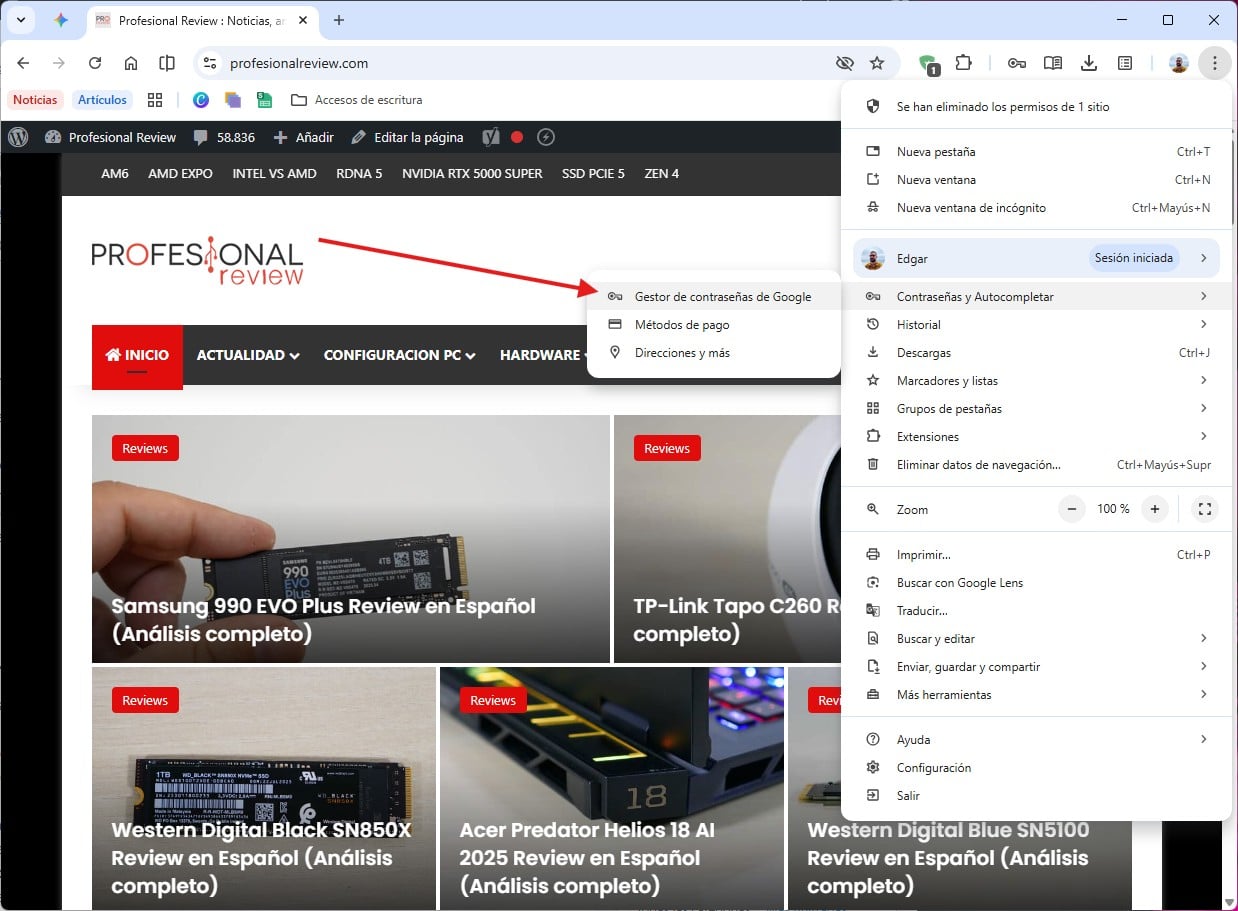Select Gestor de contraseñas de Google
The image size is (1238, 911).
[714, 297]
